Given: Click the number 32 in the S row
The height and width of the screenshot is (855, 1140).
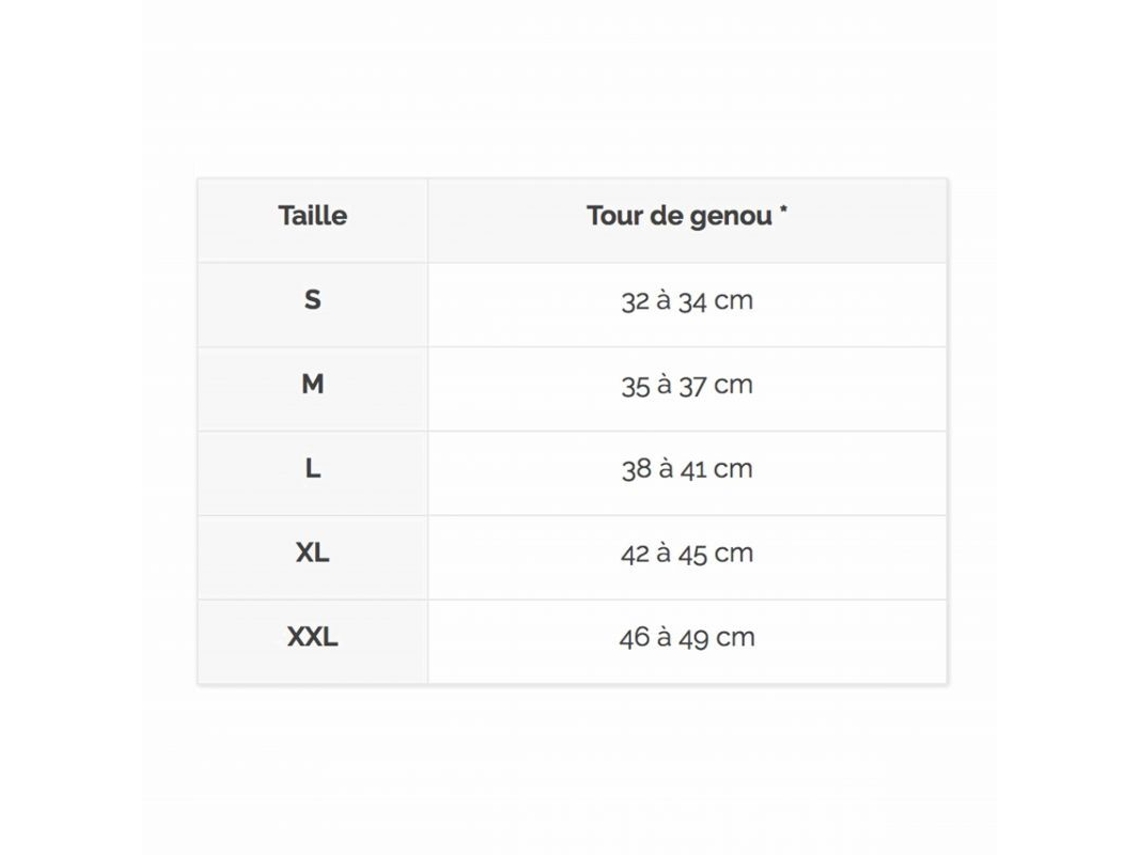Looking at the screenshot, I should pos(635,301).
